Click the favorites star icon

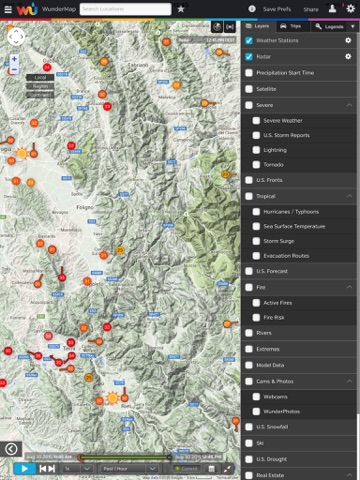[x=181, y=9]
